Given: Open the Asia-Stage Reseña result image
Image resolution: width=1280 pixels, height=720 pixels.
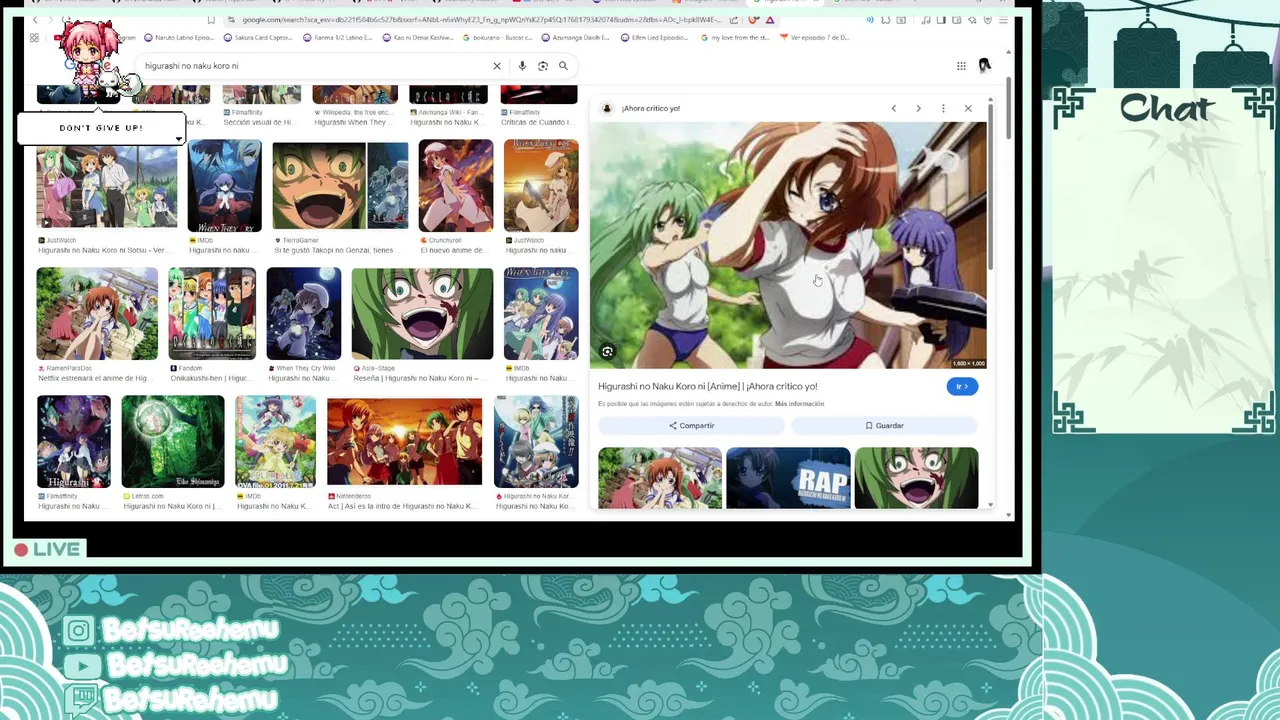Looking at the screenshot, I should (x=422, y=314).
